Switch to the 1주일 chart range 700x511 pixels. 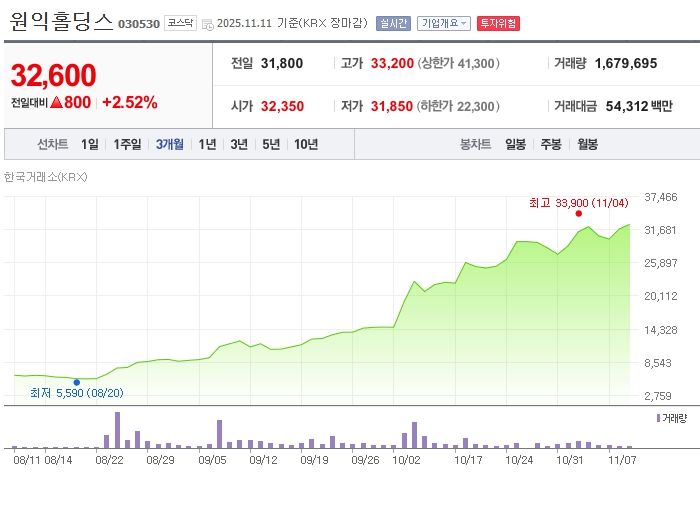pos(127,144)
